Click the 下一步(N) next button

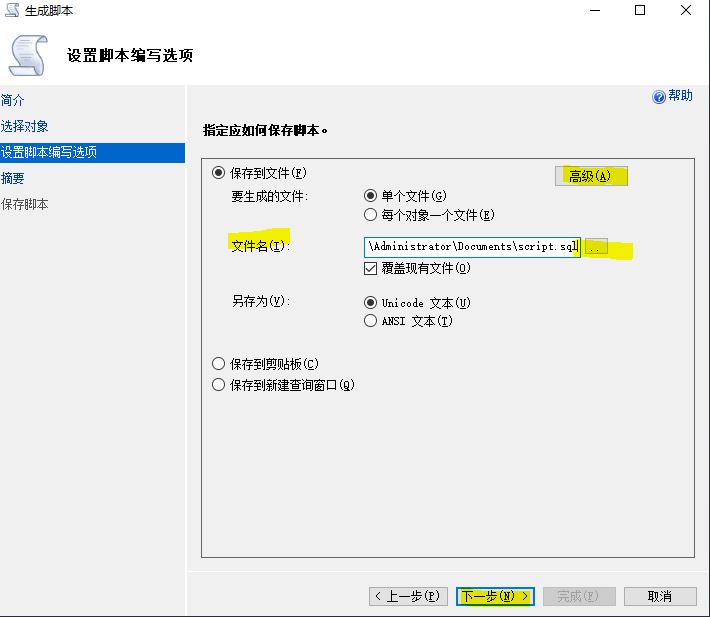[495, 596]
